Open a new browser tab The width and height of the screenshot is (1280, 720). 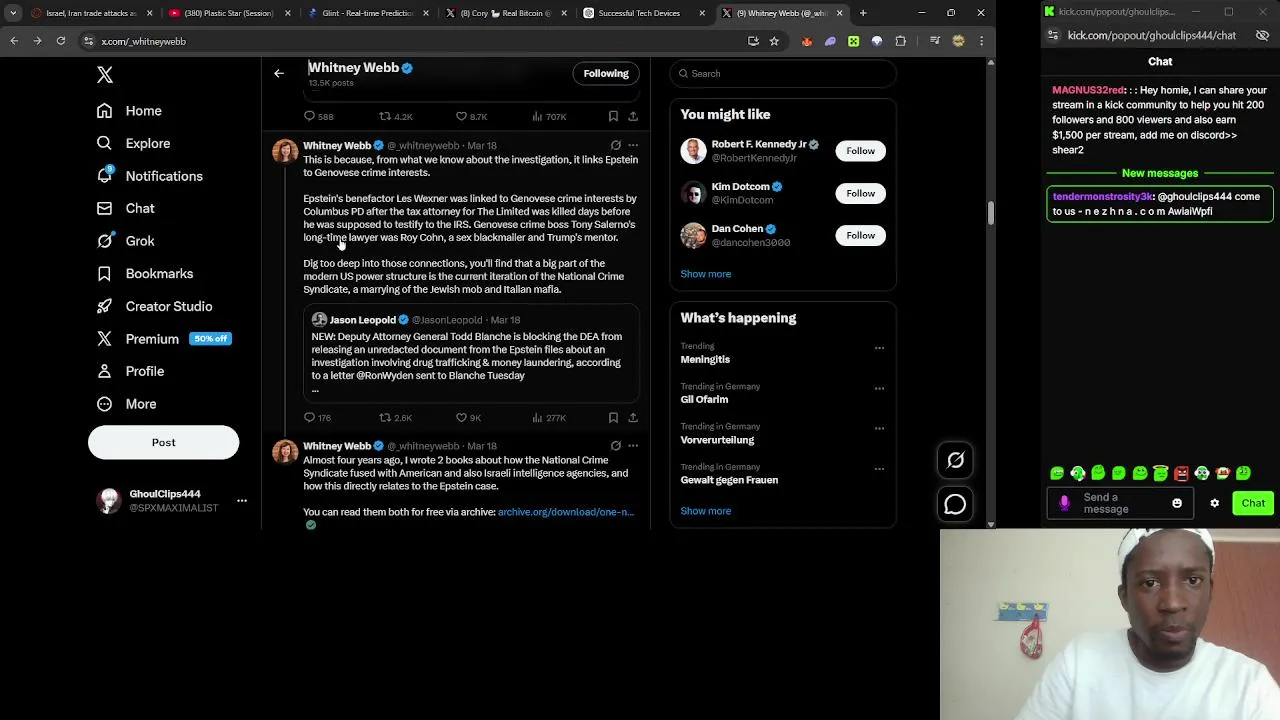click(863, 13)
